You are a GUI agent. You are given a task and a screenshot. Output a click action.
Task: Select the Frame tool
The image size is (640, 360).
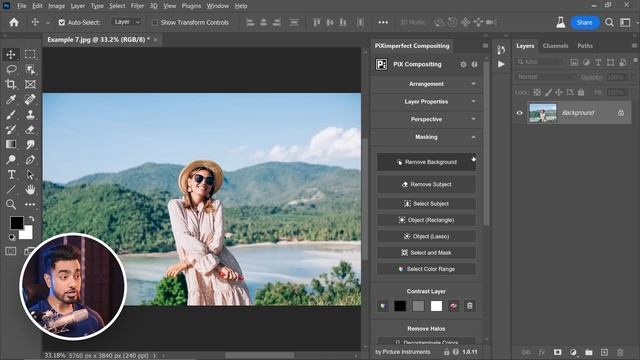pos(30,84)
